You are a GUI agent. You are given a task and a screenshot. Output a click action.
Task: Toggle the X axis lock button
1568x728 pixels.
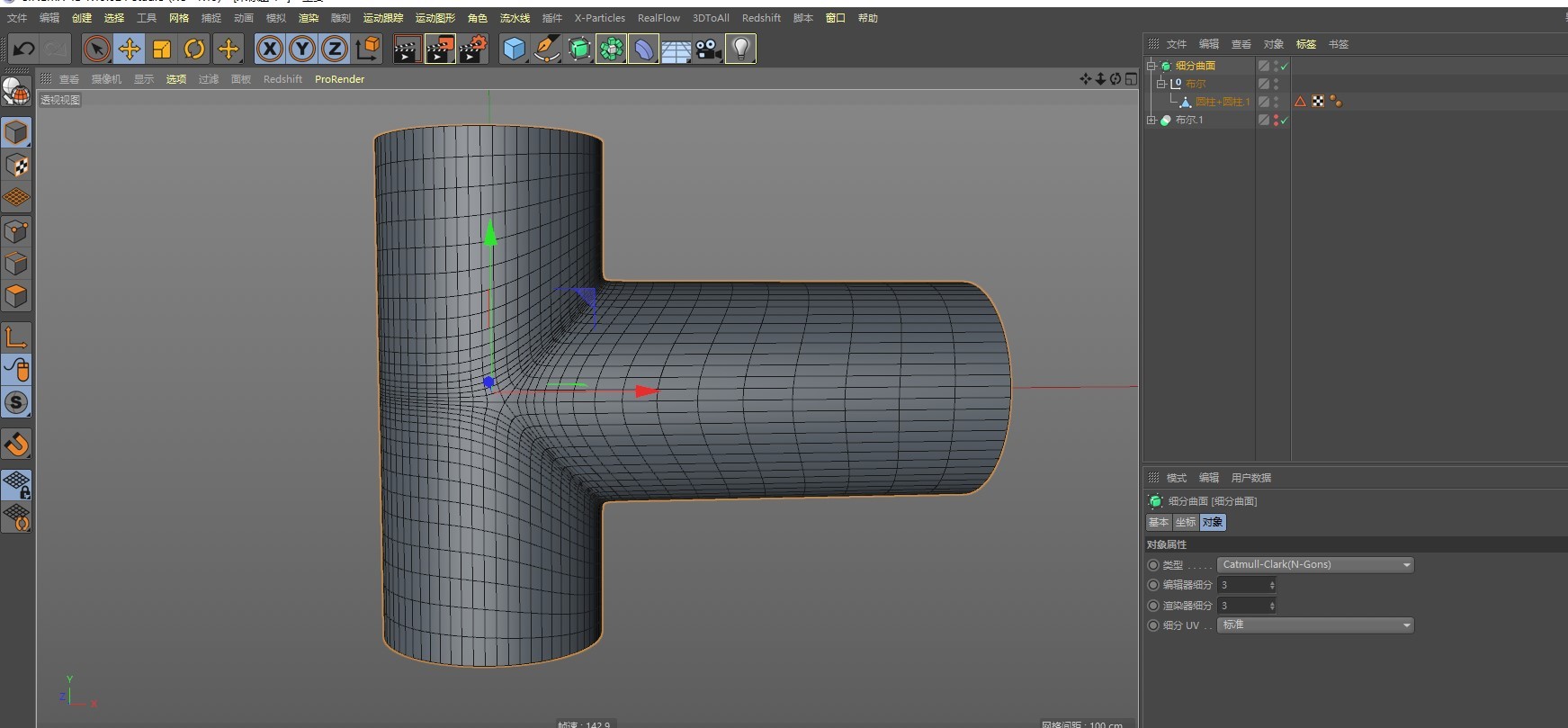(269, 49)
